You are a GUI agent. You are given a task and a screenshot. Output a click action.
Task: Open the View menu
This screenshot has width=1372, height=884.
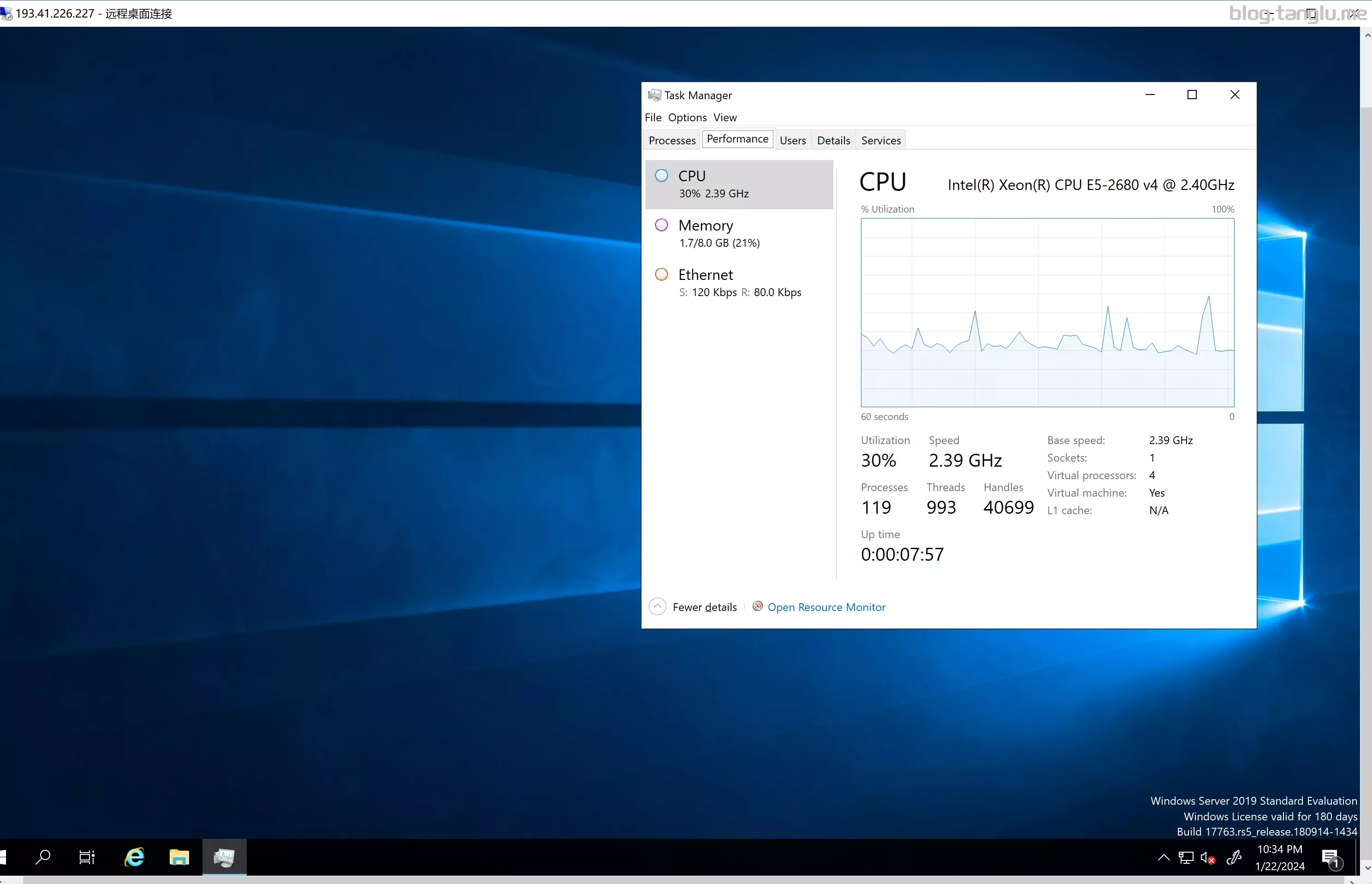tap(725, 118)
